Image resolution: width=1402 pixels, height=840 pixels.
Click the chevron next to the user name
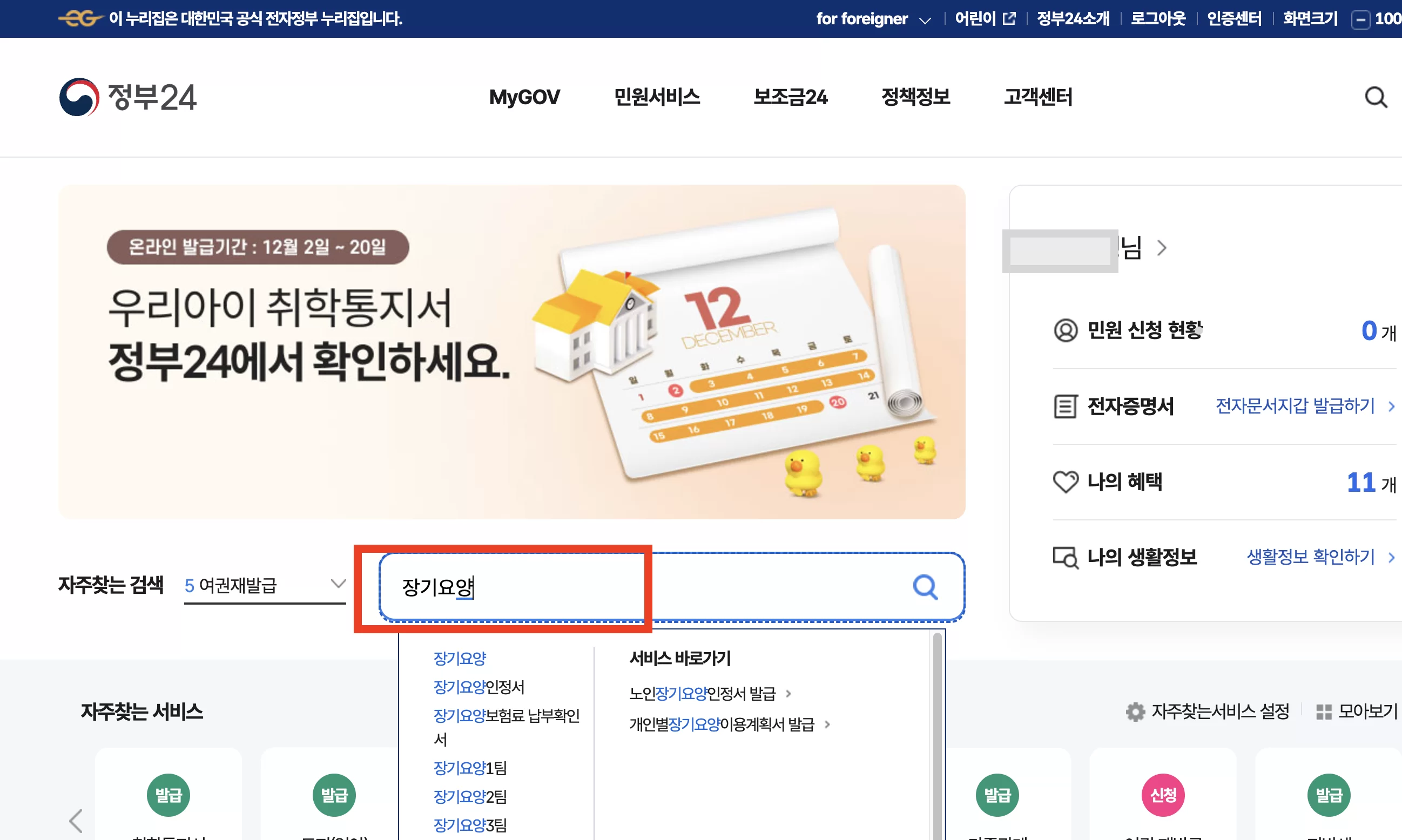(x=1161, y=248)
